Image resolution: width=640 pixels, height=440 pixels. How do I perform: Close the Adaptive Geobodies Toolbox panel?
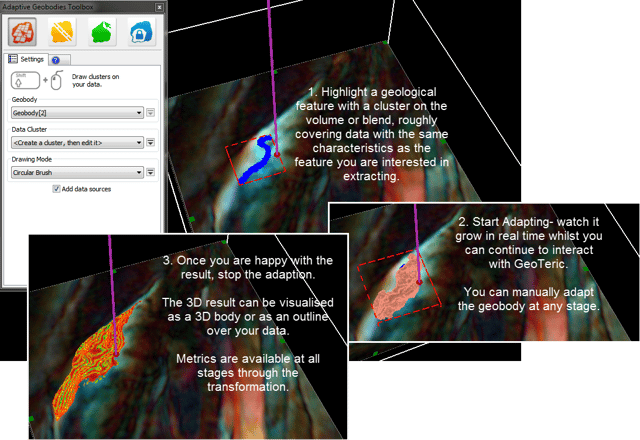click(159, 7)
